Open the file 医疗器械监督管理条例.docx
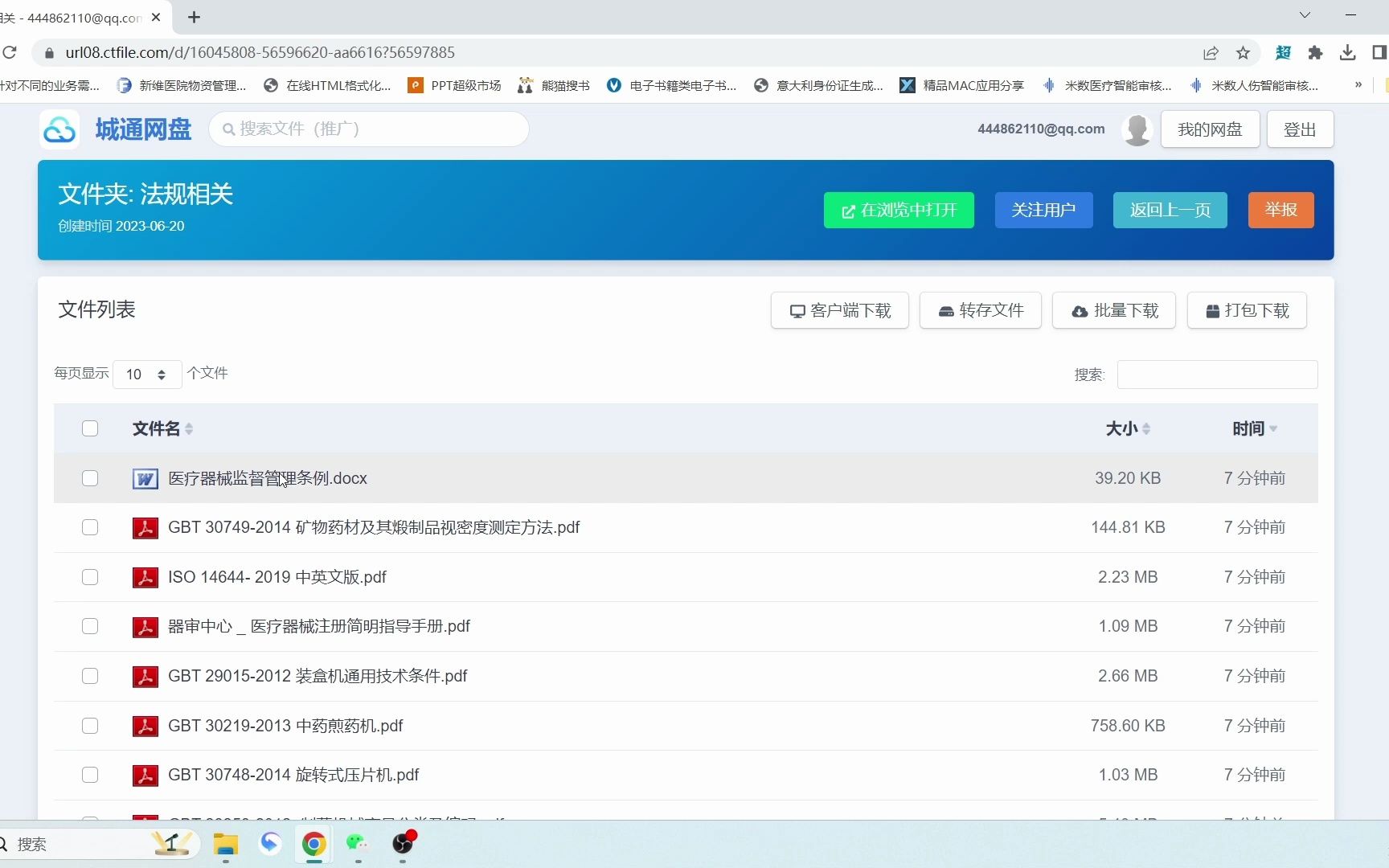 (268, 478)
